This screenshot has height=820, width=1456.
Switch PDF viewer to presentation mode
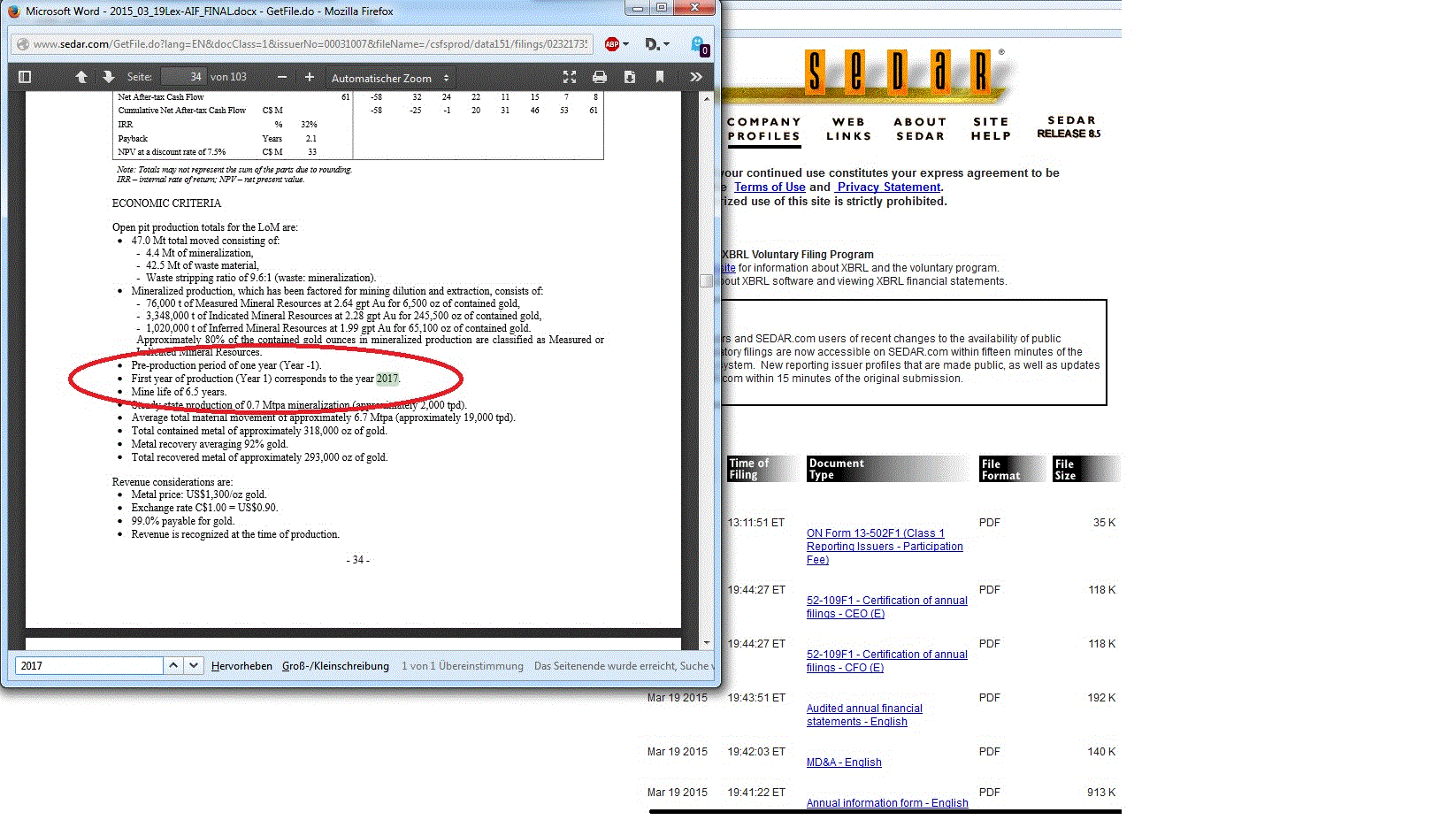[570, 77]
